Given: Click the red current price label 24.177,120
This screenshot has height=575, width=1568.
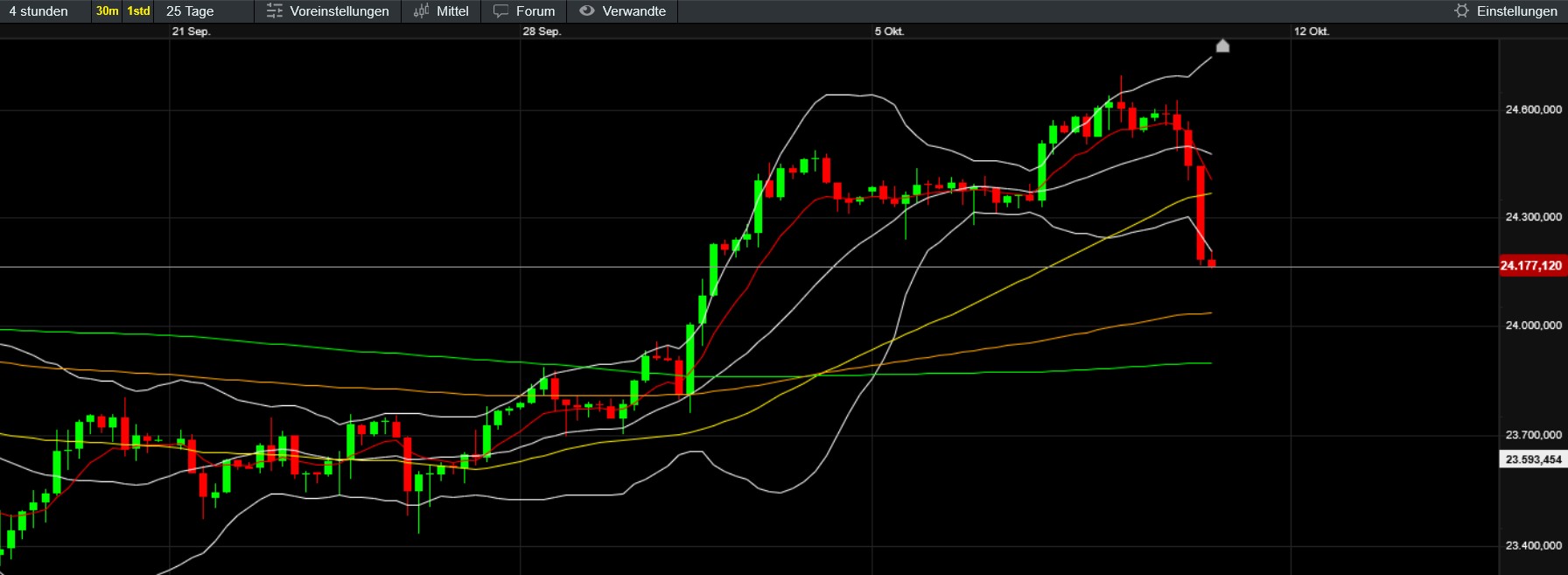Looking at the screenshot, I should coord(1531,265).
